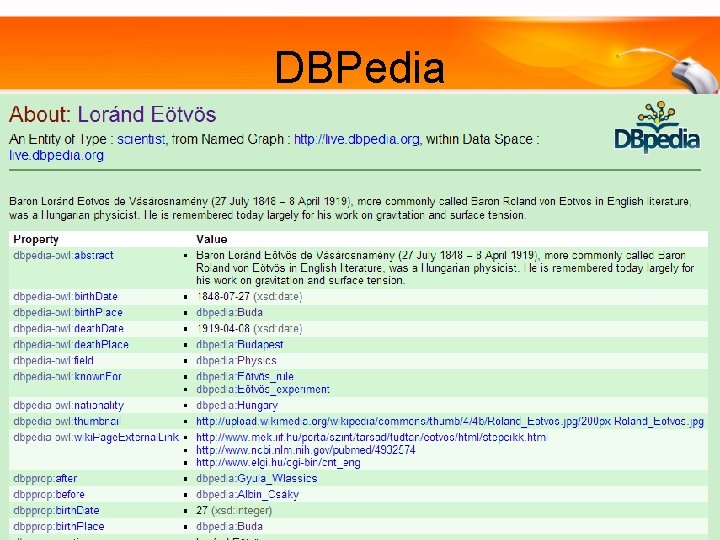This screenshot has width=720, height=540.
Task: Follow the http://live.dbpedia.org named graph link
Action: 356,139
